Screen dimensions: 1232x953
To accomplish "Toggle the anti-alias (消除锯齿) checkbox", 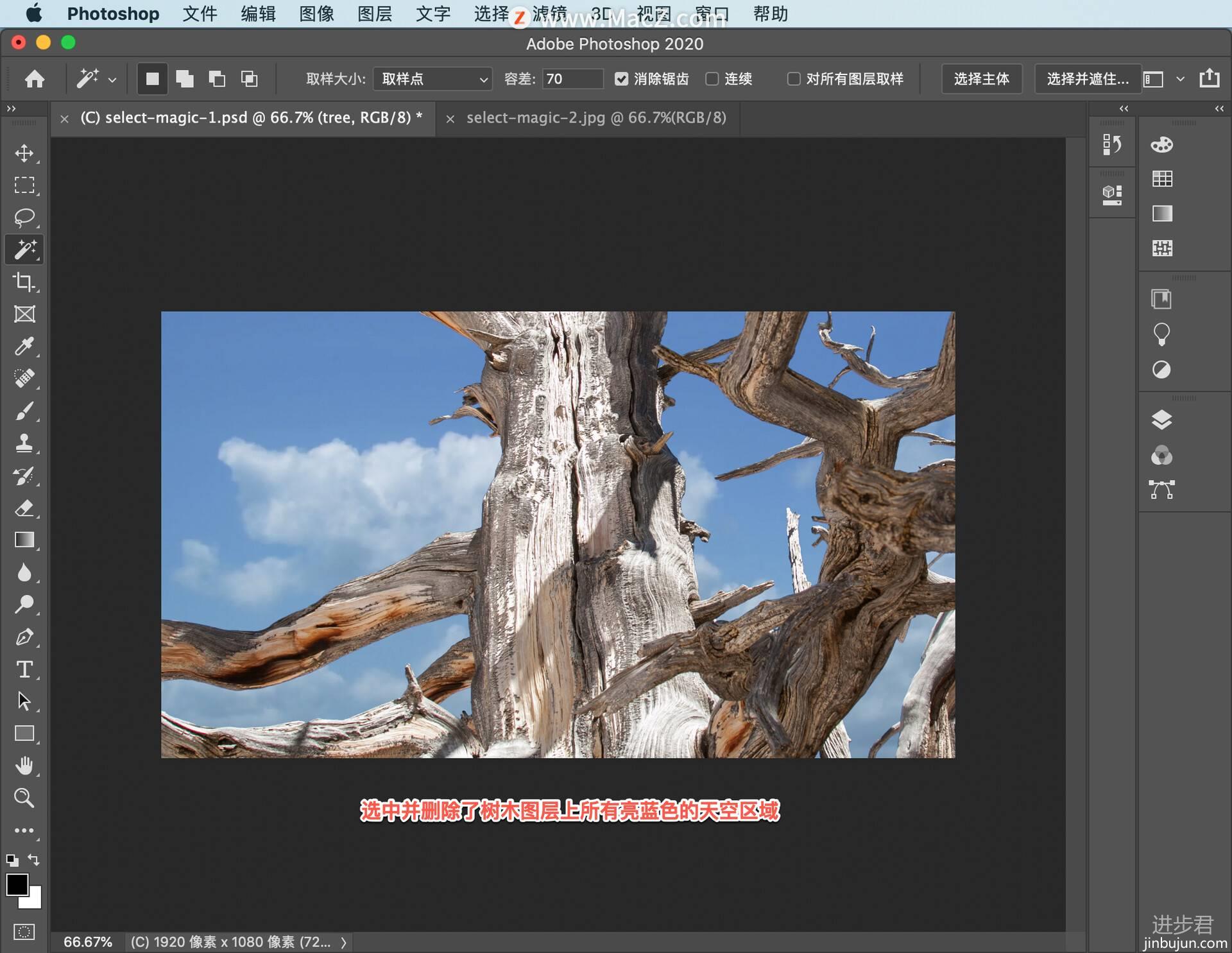I will [621, 79].
